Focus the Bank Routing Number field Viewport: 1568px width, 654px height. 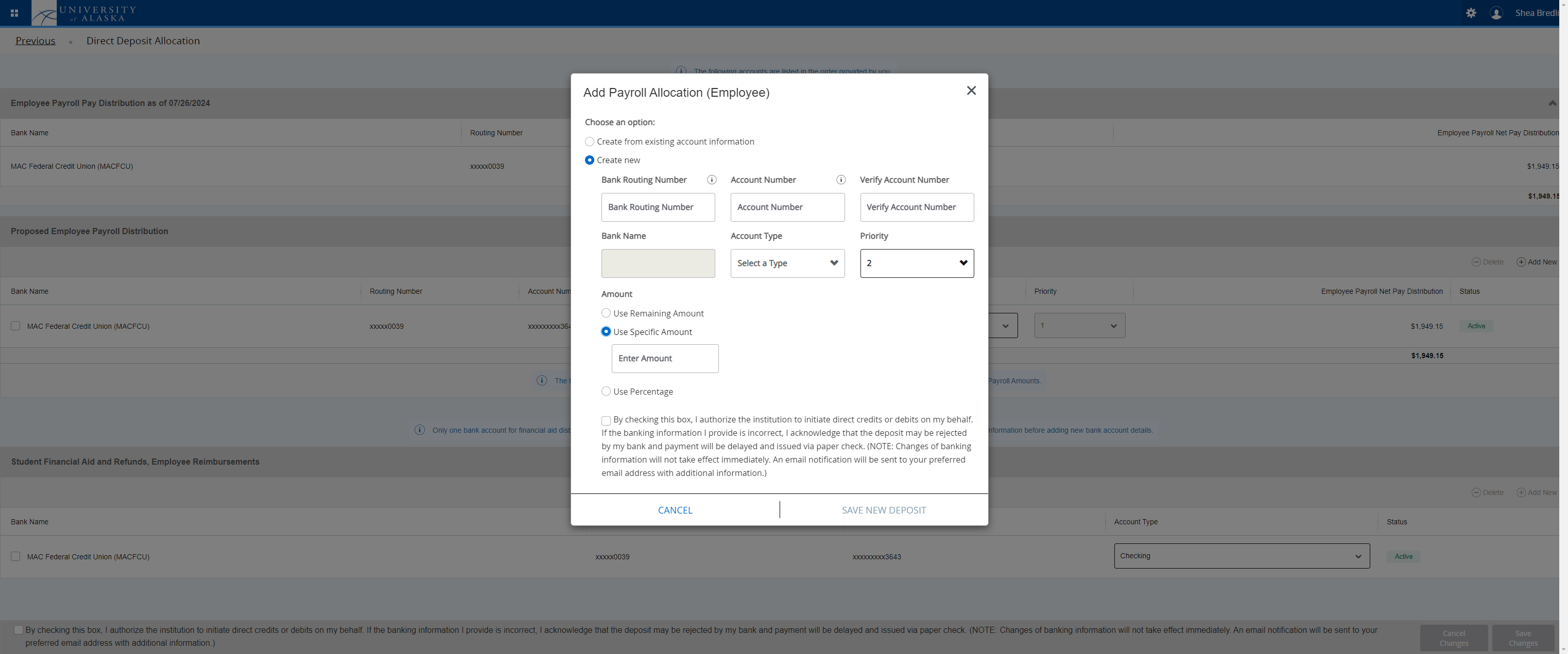(x=658, y=207)
